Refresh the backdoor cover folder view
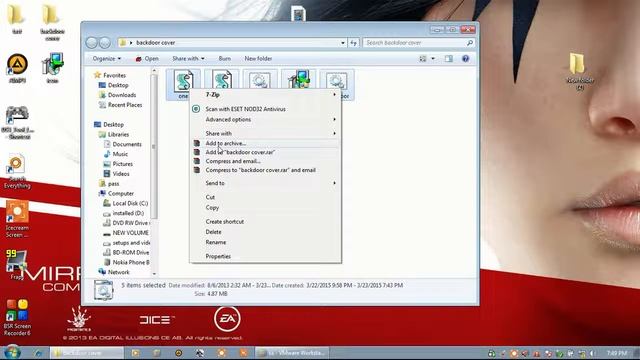 coord(353,42)
